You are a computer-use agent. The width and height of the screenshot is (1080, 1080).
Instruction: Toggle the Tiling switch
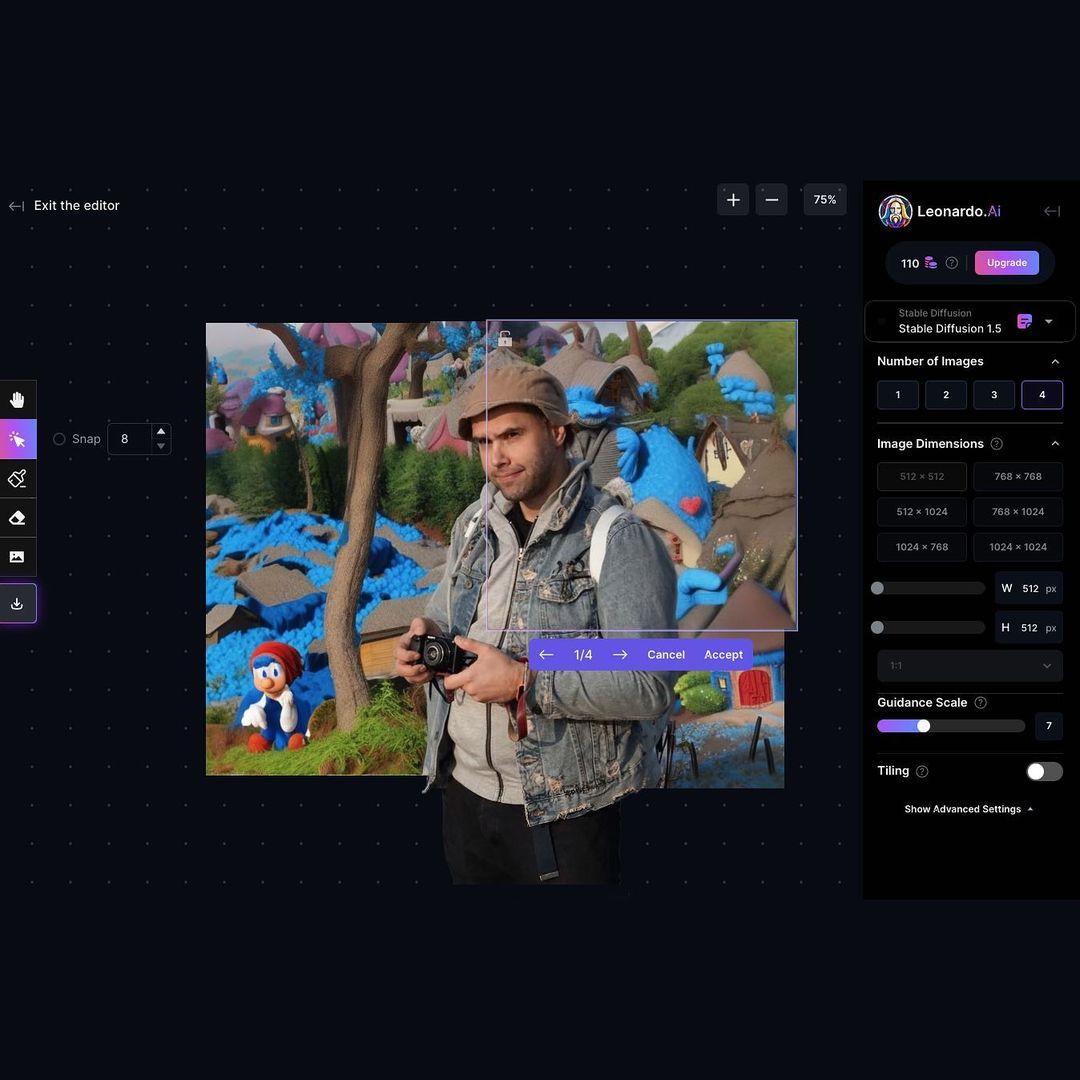tap(1044, 771)
